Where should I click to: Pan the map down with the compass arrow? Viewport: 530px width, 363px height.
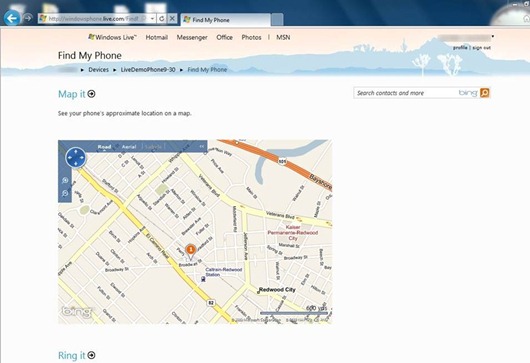point(75,164)
